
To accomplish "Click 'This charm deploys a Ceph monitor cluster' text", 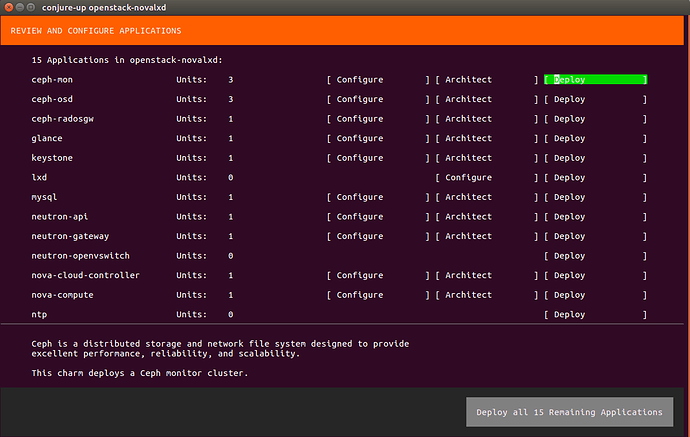I will (139, 373).
